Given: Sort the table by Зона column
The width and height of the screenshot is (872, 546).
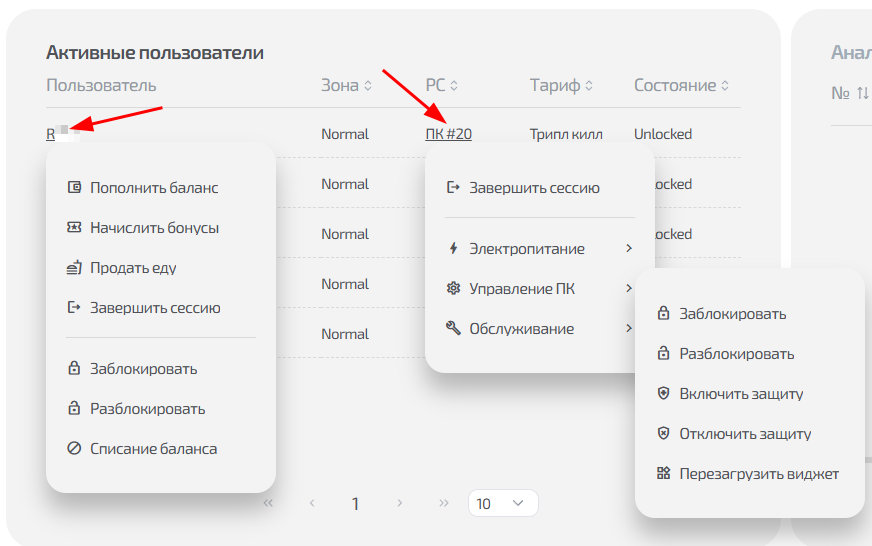Looking at the screenshot, I should coord(368,86).
